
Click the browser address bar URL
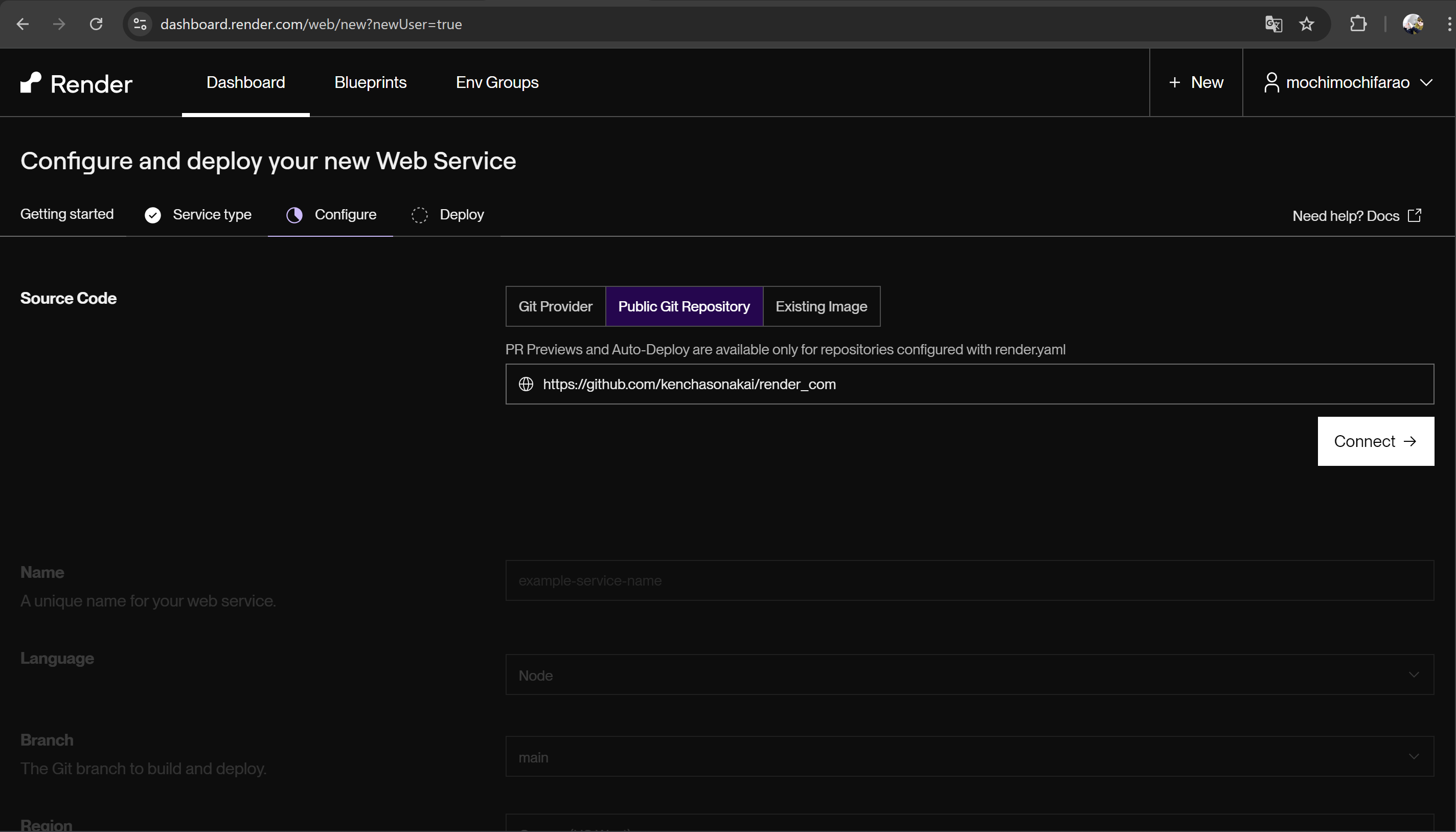(311, 24)
